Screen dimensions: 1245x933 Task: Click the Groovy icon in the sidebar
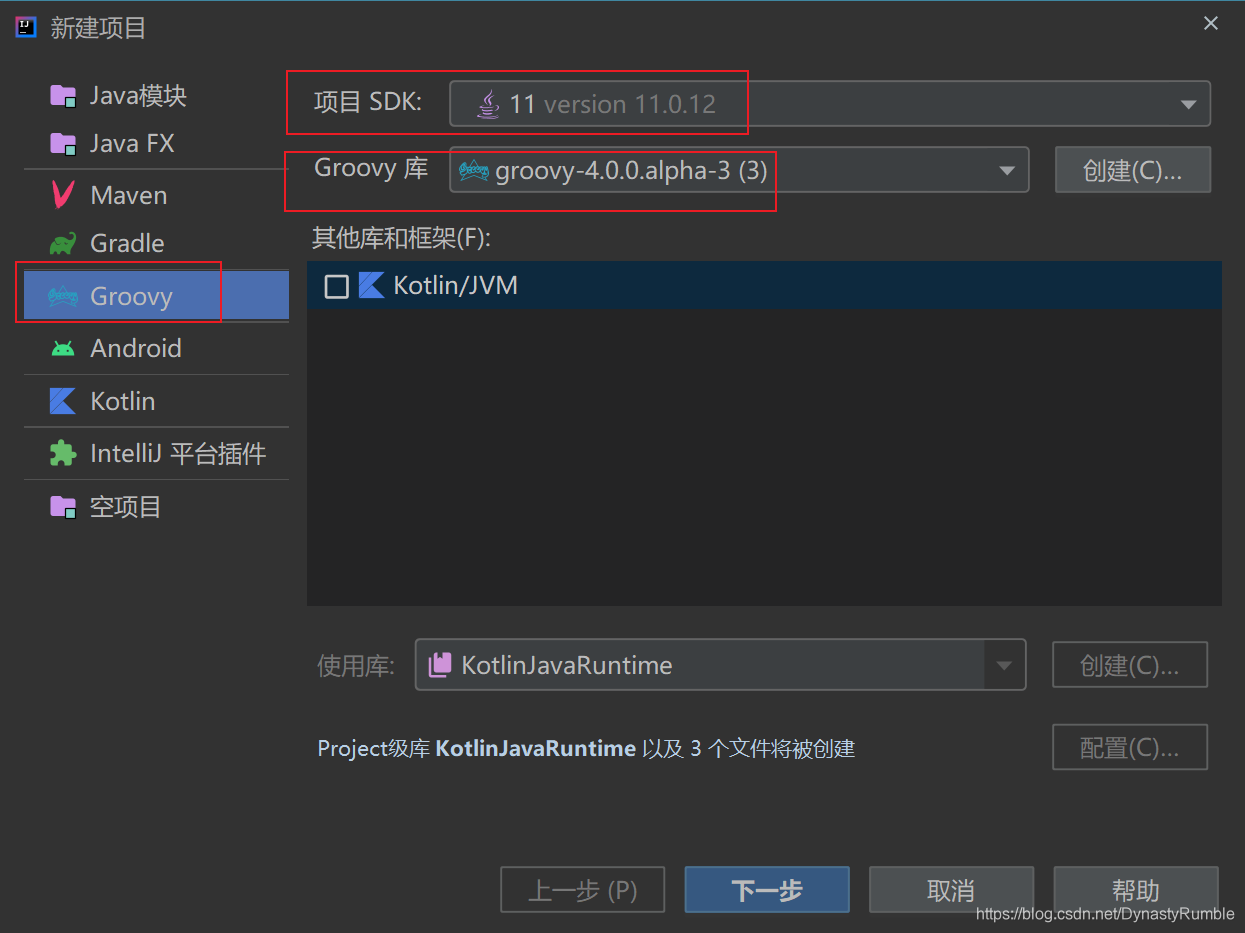pyautogui.click(x=62, y=294)
